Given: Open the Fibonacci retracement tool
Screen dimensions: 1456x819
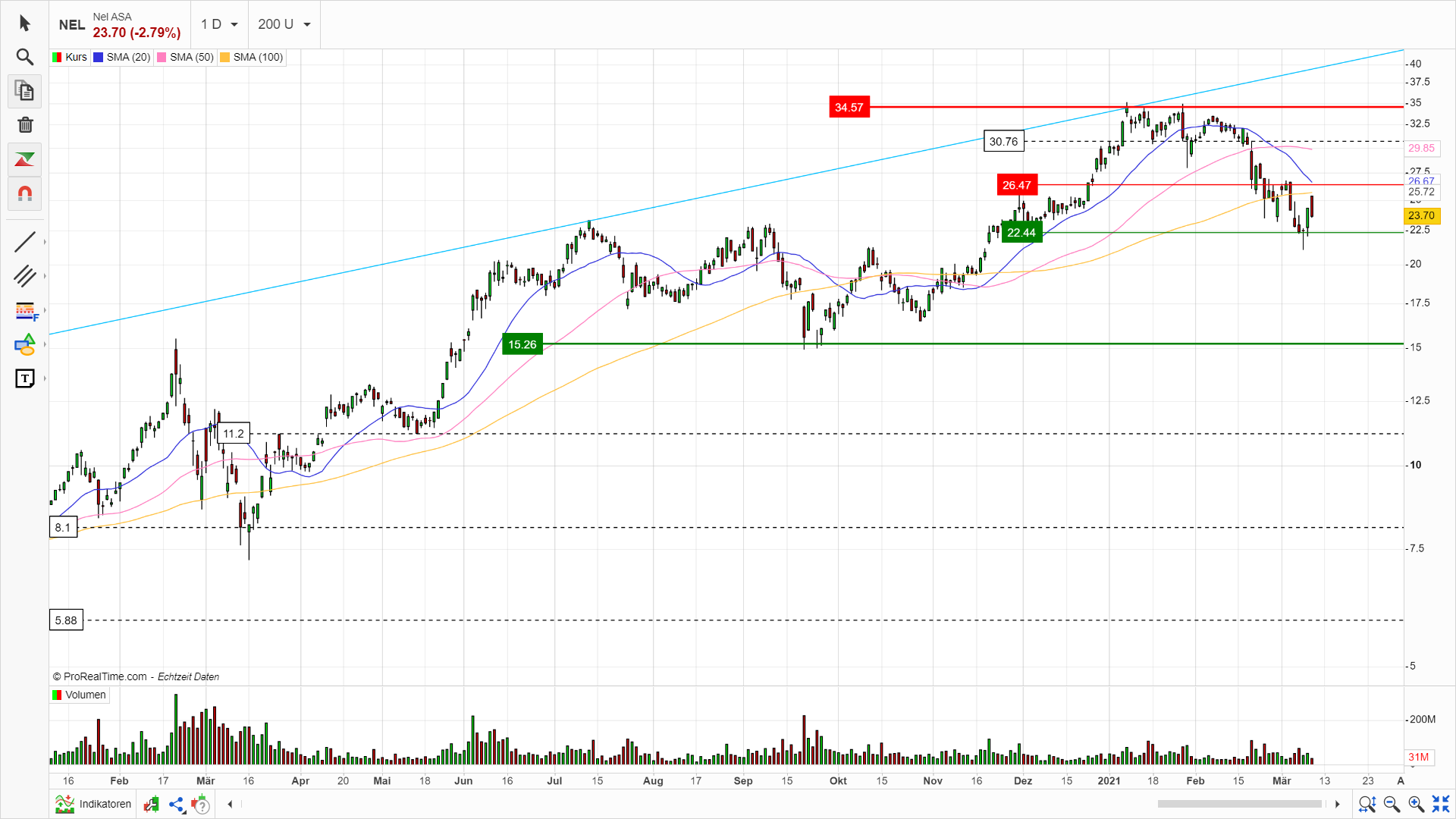Looking at the screenshot, I should click(x=24, y=310).
